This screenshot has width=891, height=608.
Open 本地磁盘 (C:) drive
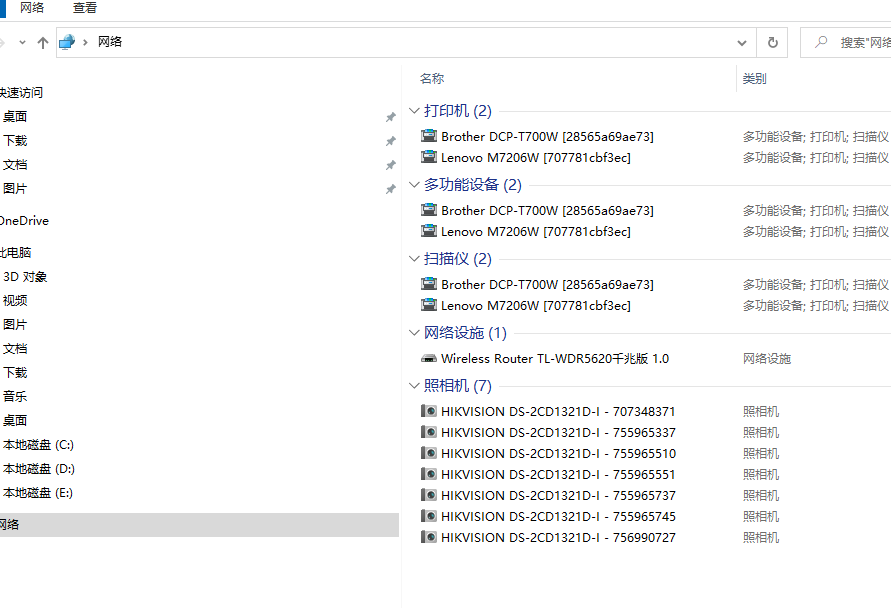39,445
